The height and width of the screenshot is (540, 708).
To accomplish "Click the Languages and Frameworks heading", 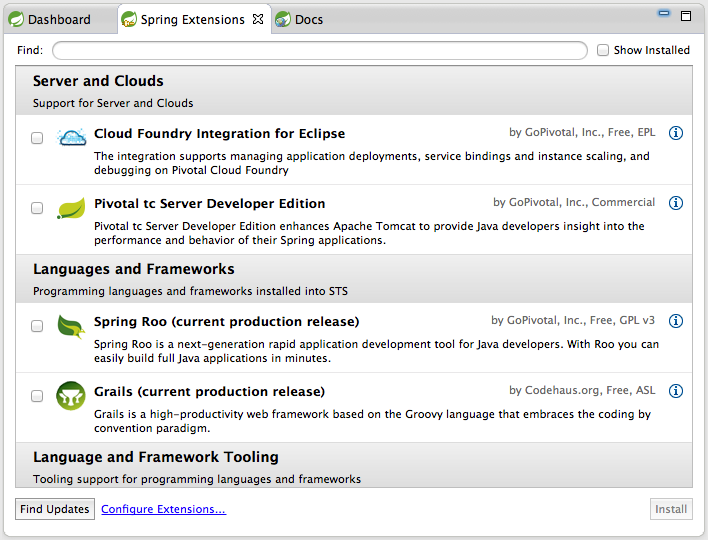I will 134,269.
